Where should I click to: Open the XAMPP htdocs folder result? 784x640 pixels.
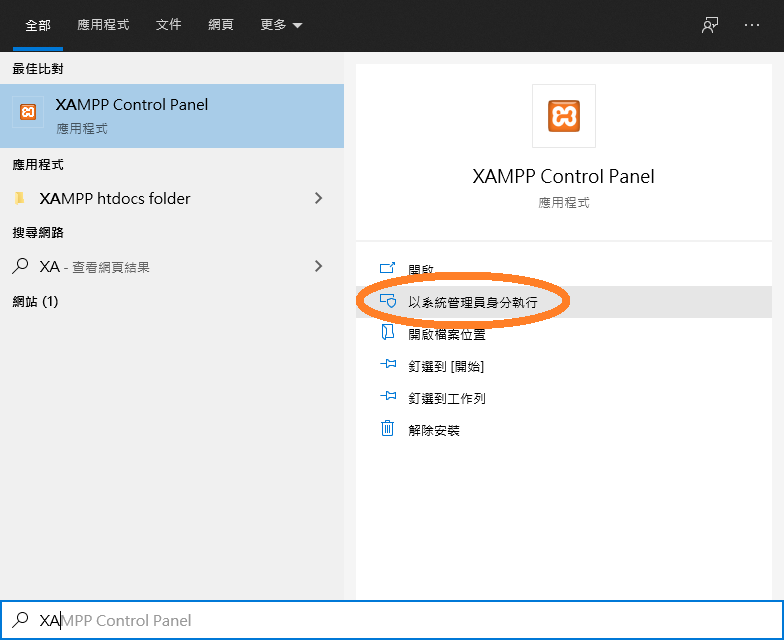click(172, 198)
